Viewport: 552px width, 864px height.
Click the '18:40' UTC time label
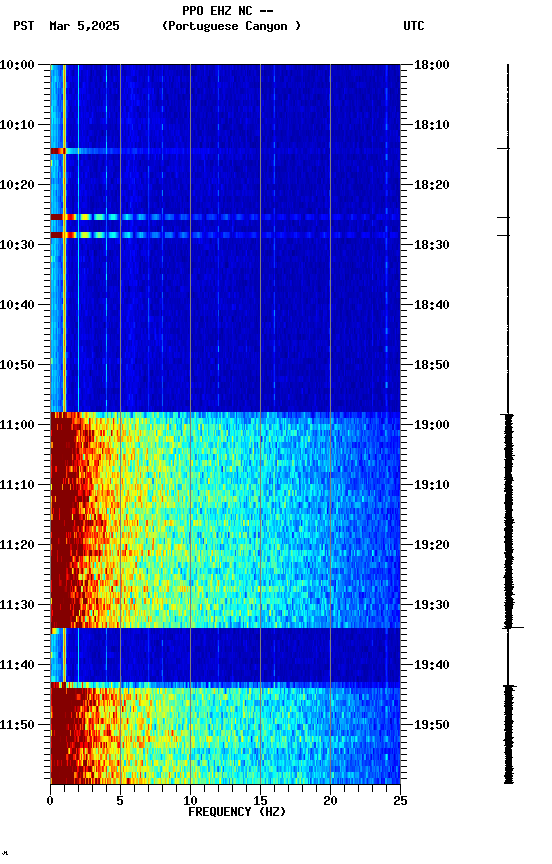coord(432,305)
